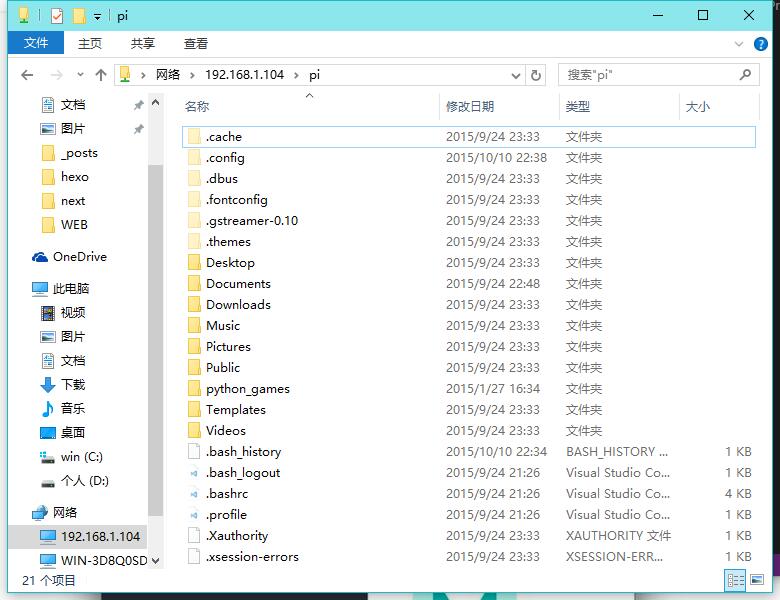Switch to the details view layout
Image resolution: width=780 pixels, height=600 pixels.
pos(735,580)
